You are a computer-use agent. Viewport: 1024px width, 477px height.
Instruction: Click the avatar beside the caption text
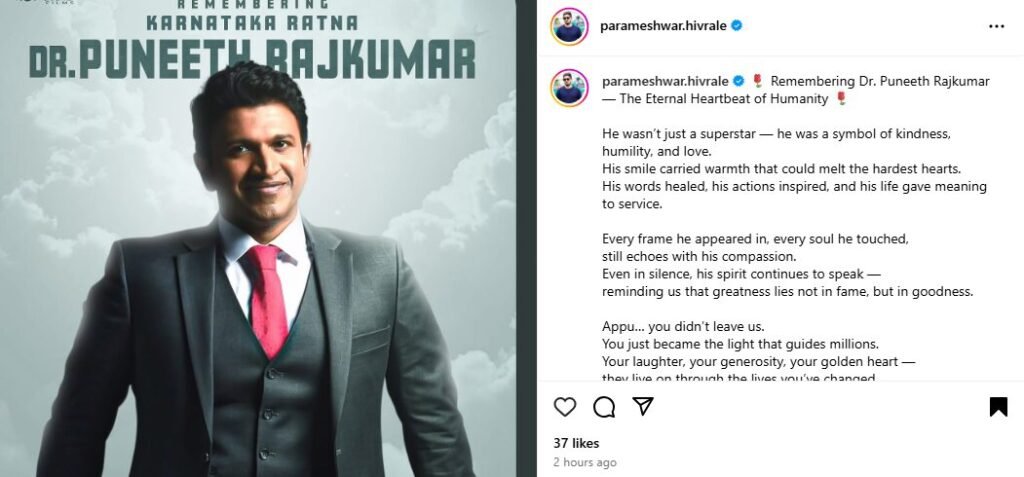[569, 88]
